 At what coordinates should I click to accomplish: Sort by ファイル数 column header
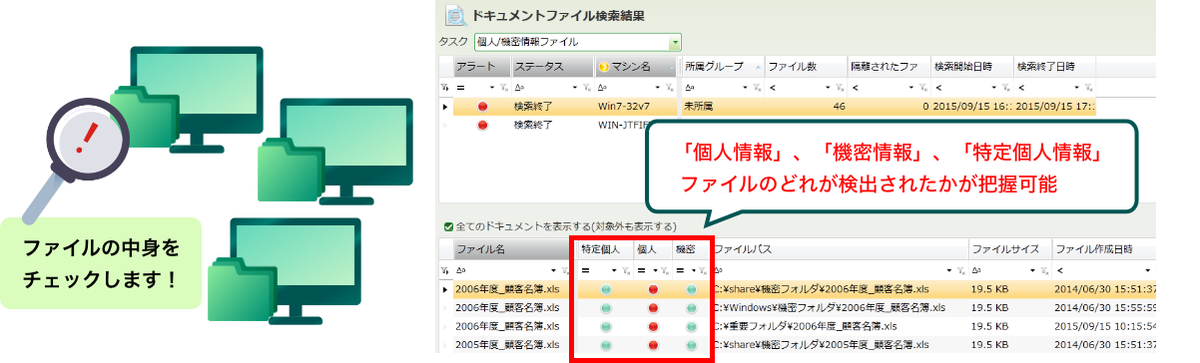[806, 67]
